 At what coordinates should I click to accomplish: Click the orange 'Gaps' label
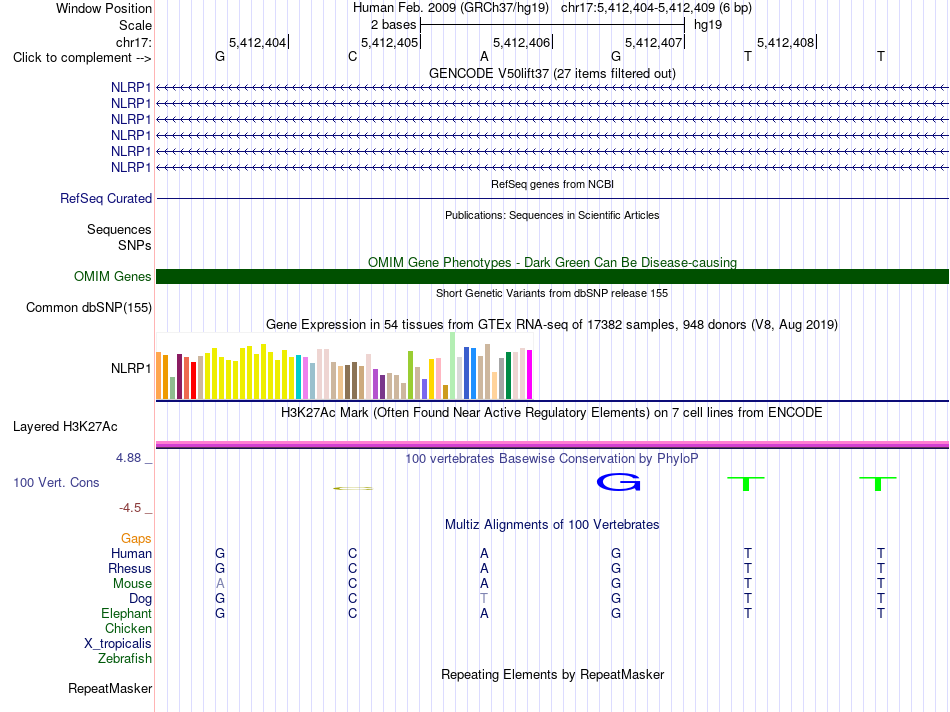click(x=136, y=539)
